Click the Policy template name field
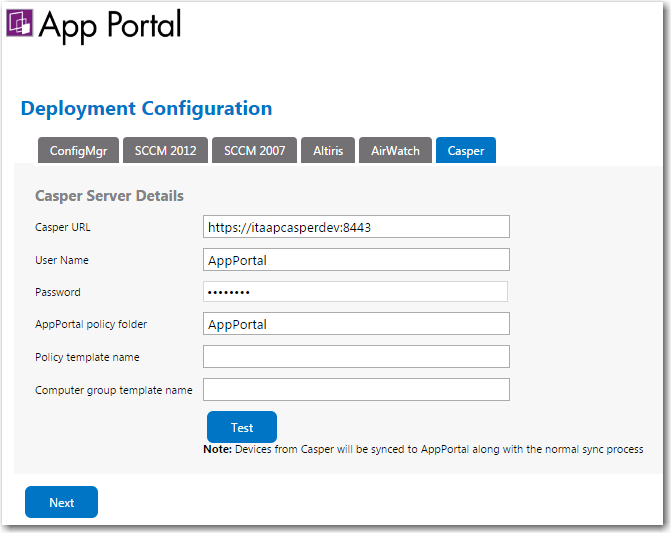 356,357
